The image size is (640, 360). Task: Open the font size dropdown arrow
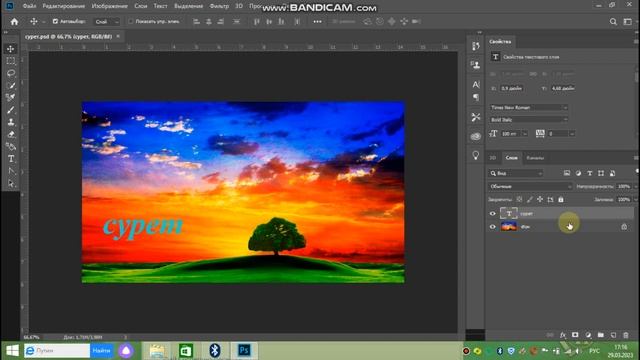(525, 134)
